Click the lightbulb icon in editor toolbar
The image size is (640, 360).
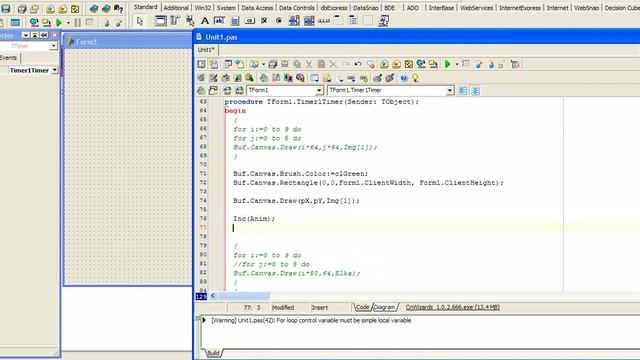(x=416, y=78)
